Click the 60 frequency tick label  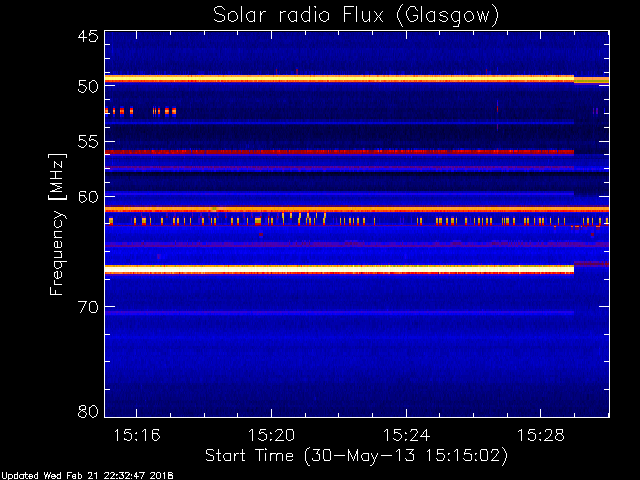[x=88, y=196]
